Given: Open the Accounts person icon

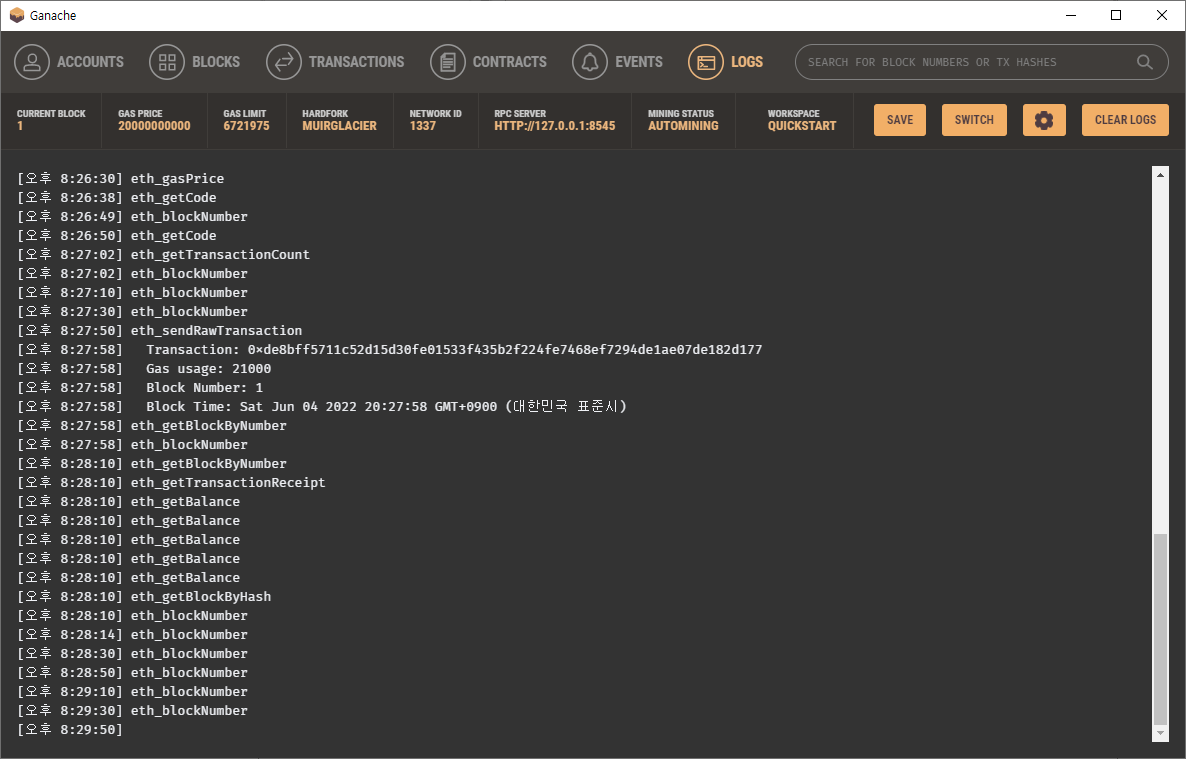Looking at the screenshot, I should (32, 62).
